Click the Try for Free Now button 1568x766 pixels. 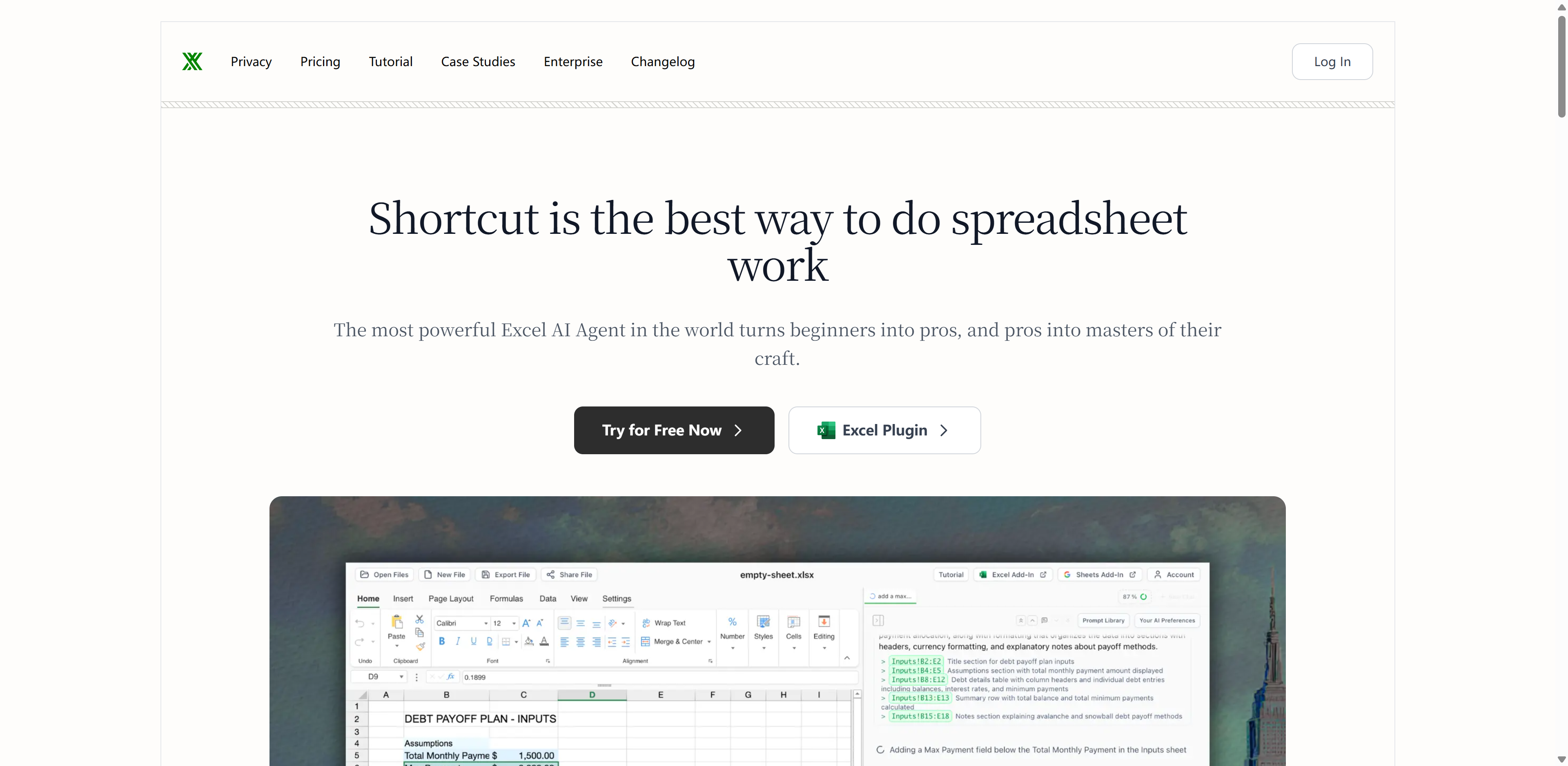tap(674, 430)
